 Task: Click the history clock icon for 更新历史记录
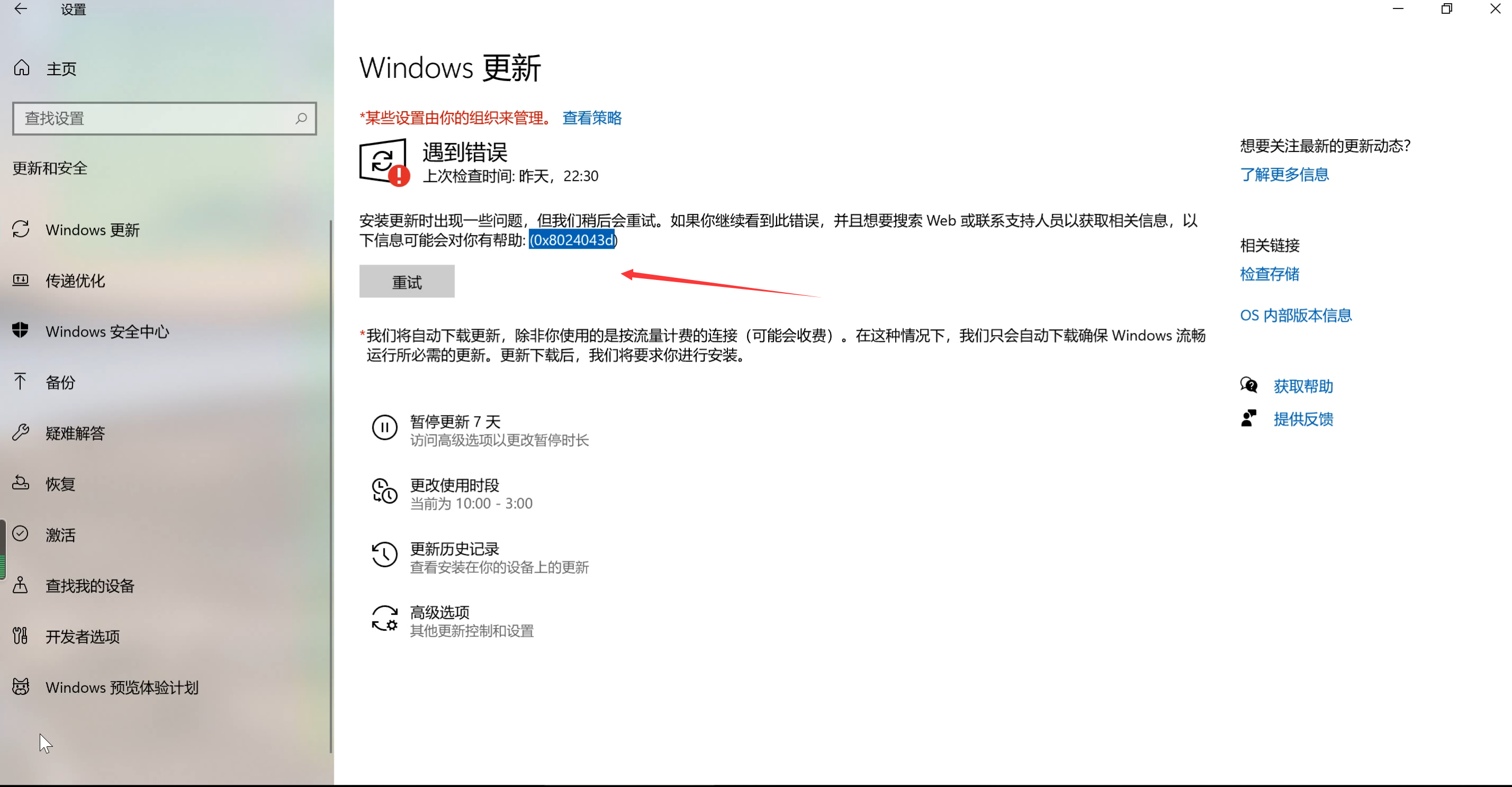click(385, 555)
